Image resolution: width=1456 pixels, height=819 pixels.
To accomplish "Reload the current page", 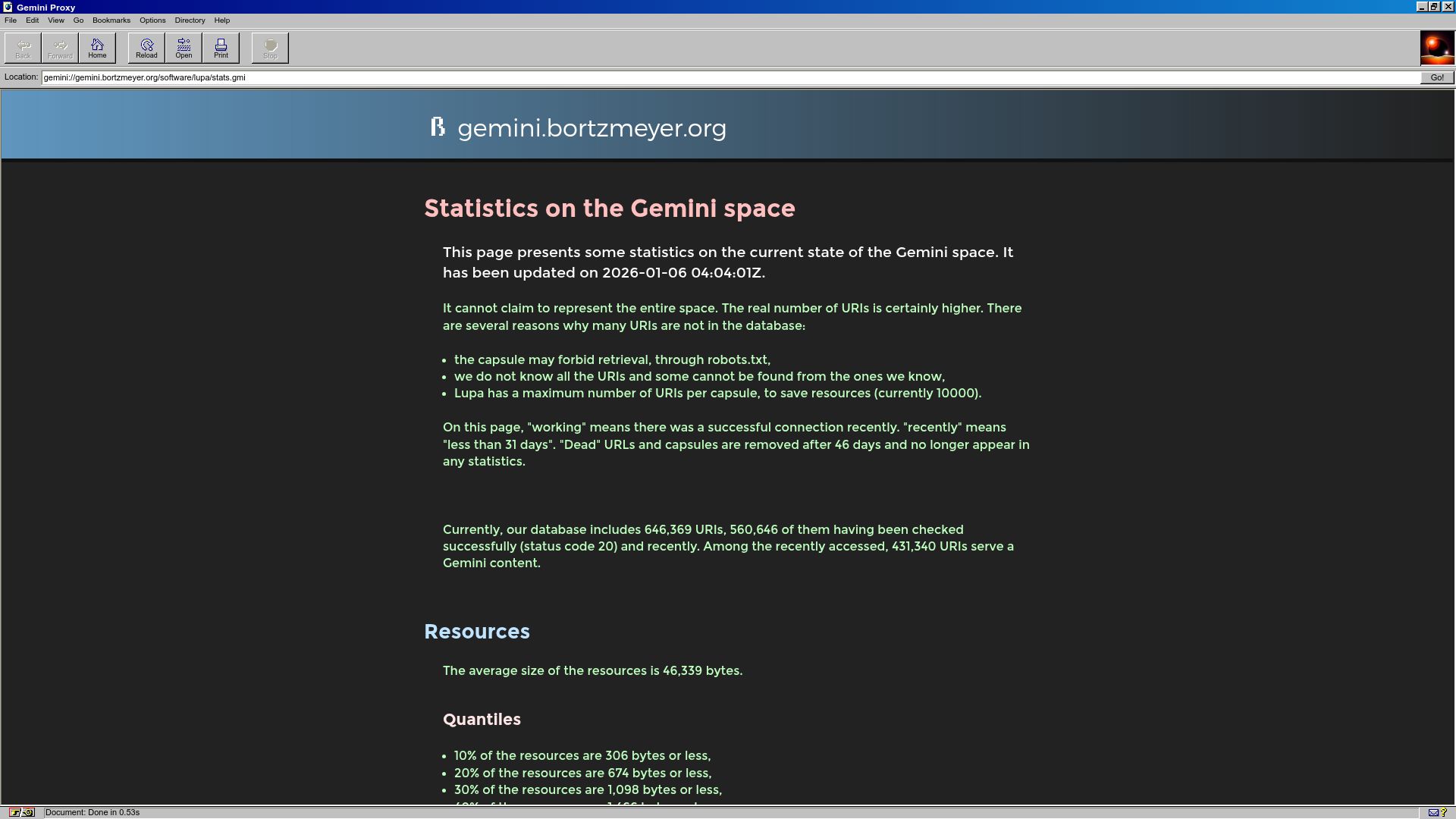I will 146,48.
